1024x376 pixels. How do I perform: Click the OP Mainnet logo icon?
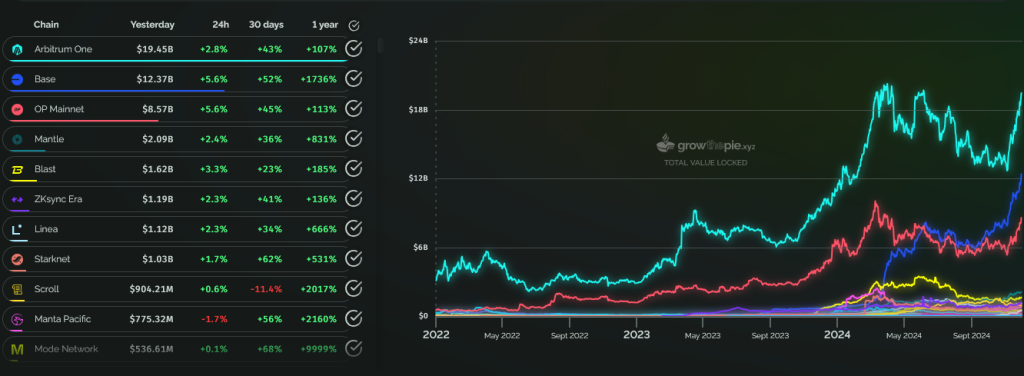(17, 110)
